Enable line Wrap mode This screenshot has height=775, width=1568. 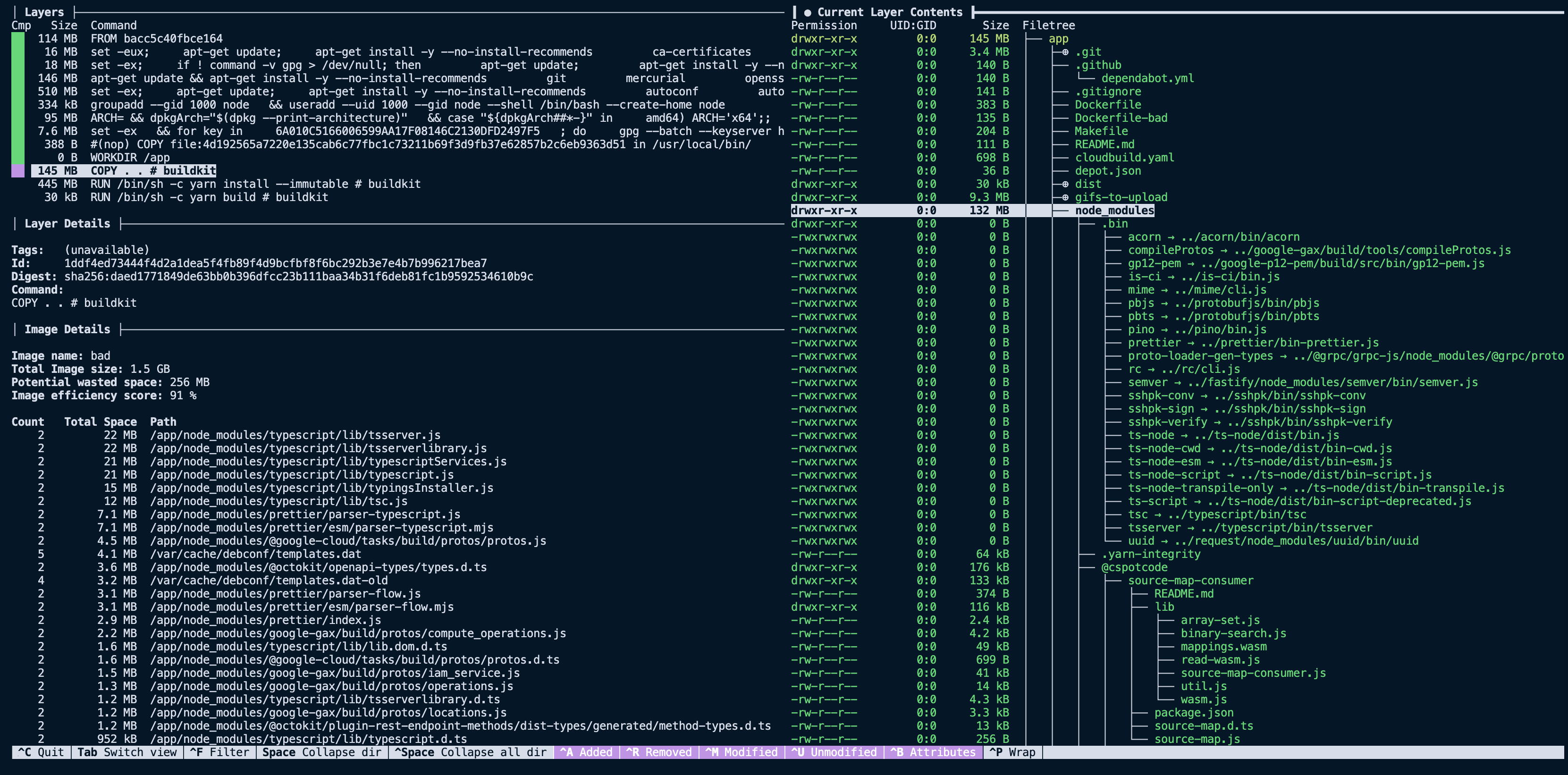[x=1012, y=752]
